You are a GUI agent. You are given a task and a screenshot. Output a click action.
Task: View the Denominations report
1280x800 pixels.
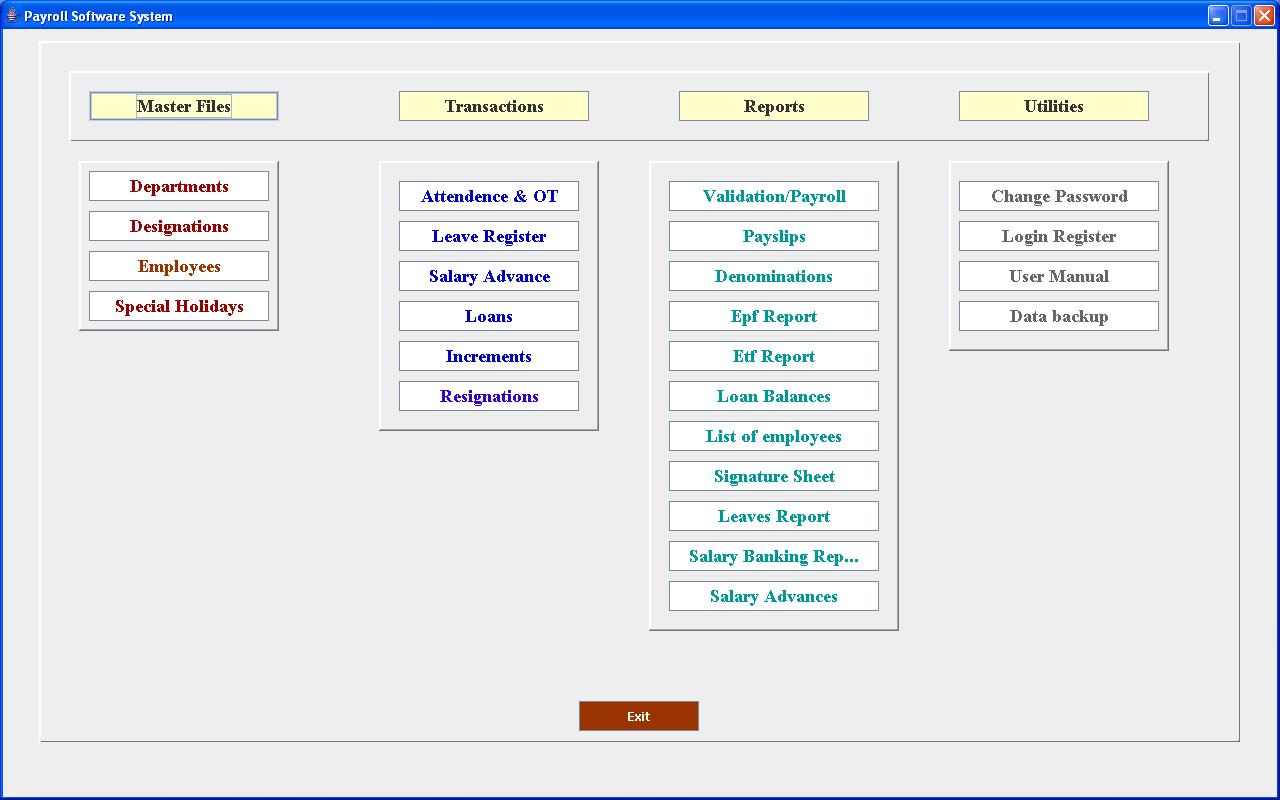coord(773,276)
